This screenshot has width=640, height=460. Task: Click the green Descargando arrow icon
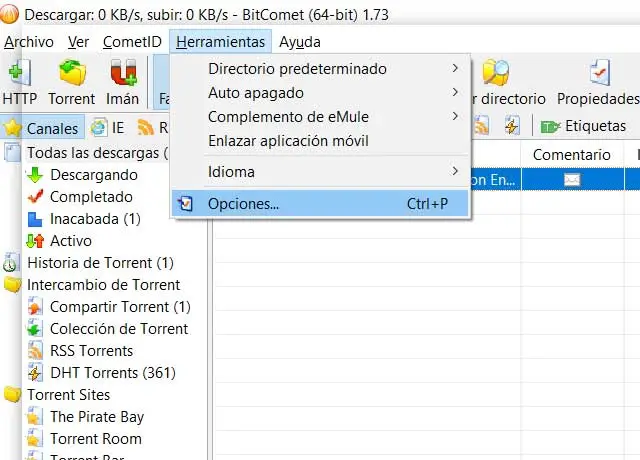(x=35, y=175)
